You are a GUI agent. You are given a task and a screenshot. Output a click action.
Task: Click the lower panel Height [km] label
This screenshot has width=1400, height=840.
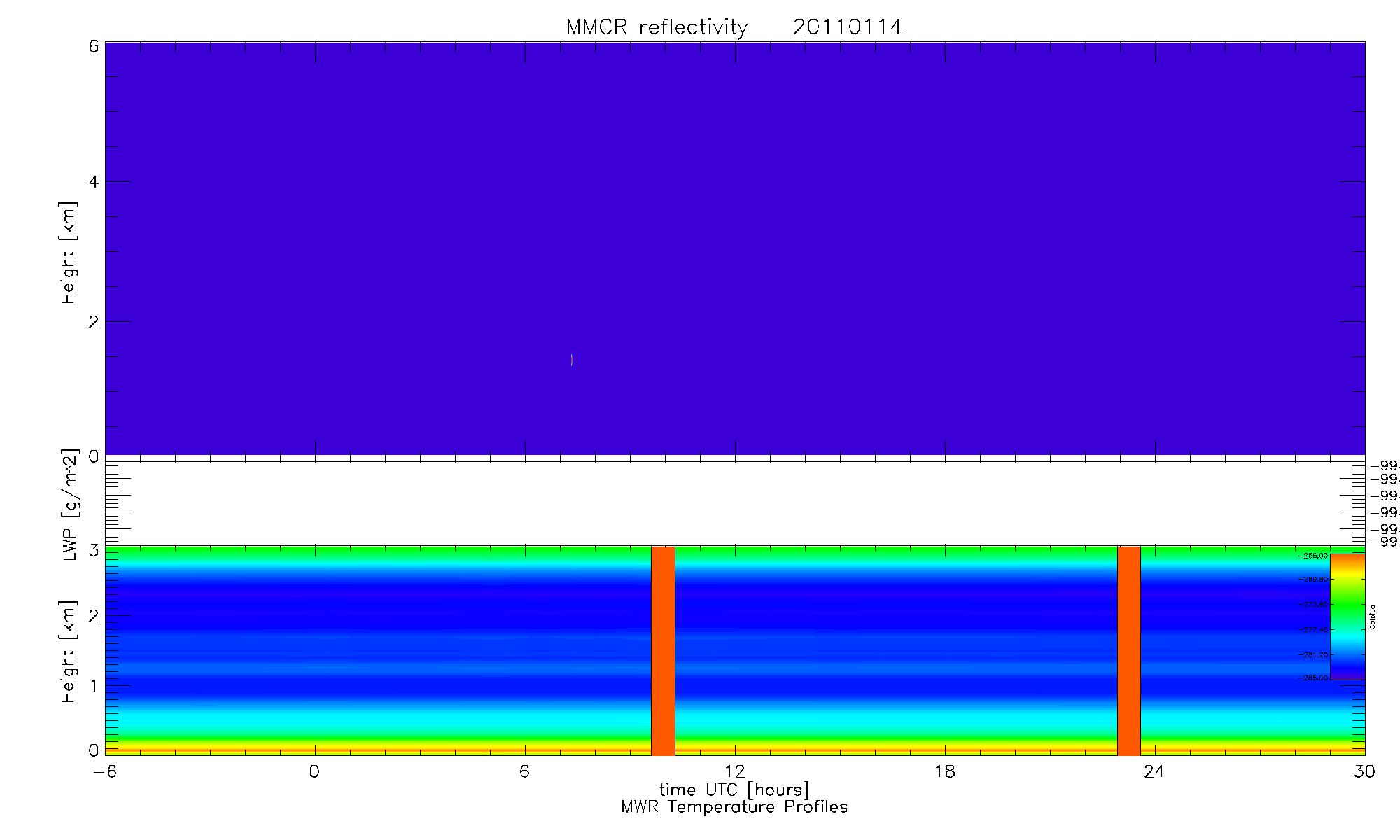(68, 651)
